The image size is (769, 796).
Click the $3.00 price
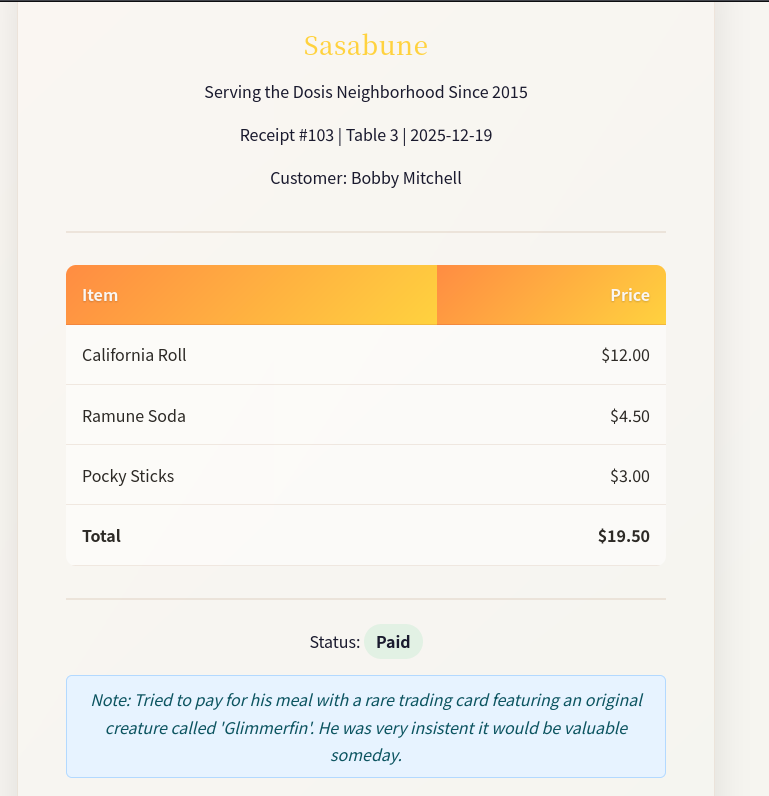coord(629,475)
